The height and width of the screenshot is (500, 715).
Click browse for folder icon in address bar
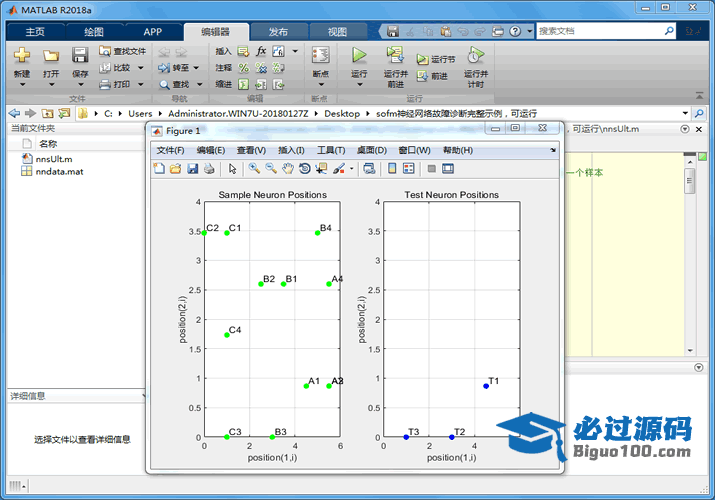64,113
